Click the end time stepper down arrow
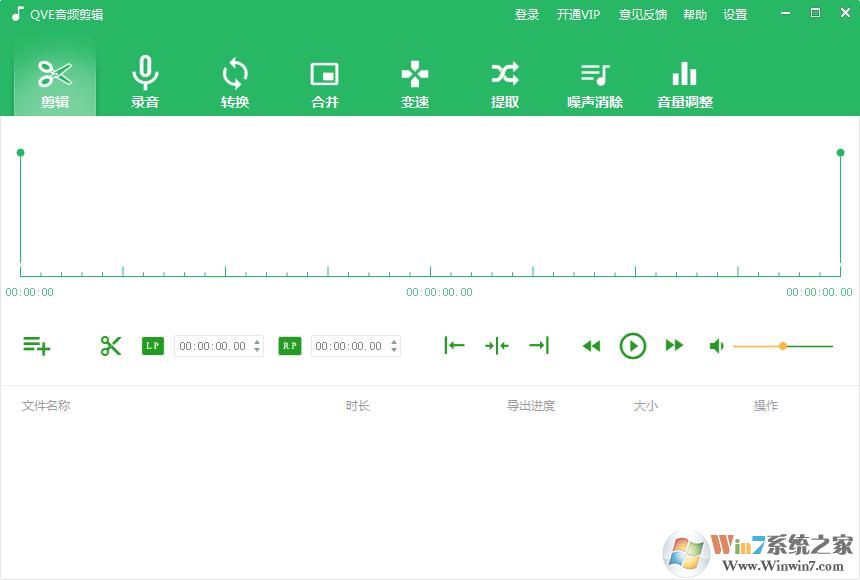This screenshot has width=860, height=580. tap(395, 351)
